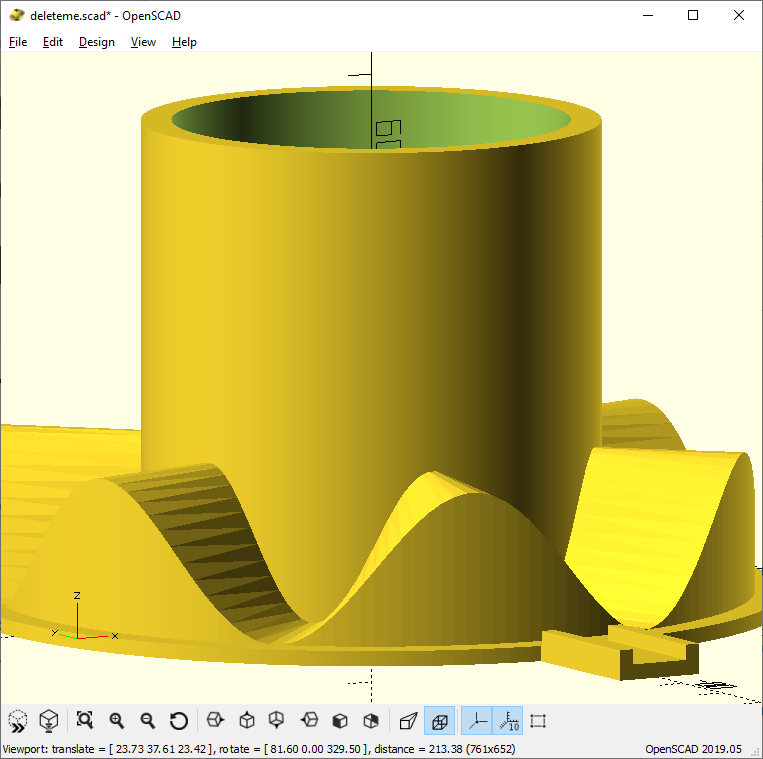Image resolution: width=763 pixels, height=759 pixels.
Task: Enable the Show Edges toggle
Action: tap(539, 720)
